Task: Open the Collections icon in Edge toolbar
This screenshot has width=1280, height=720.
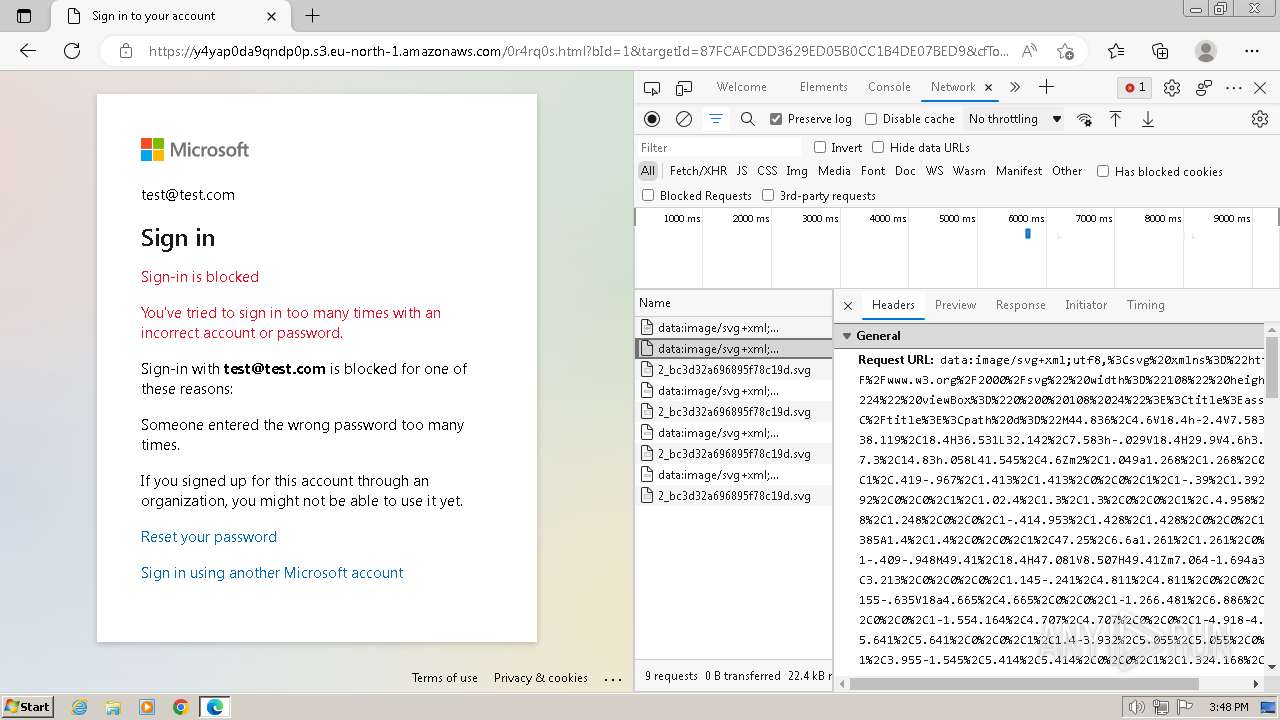Action: click(x=1160, y=51)
